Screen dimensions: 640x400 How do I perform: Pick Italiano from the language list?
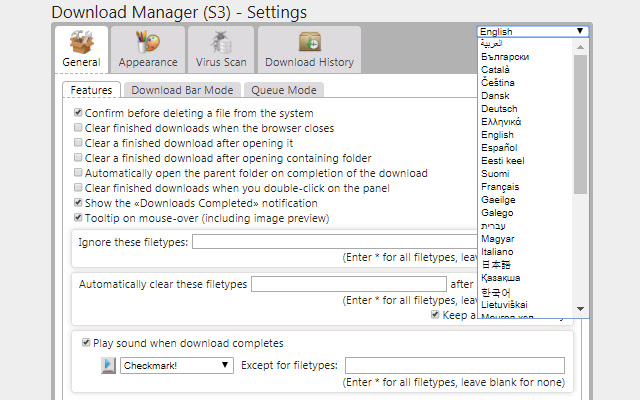tap(497, 252)
